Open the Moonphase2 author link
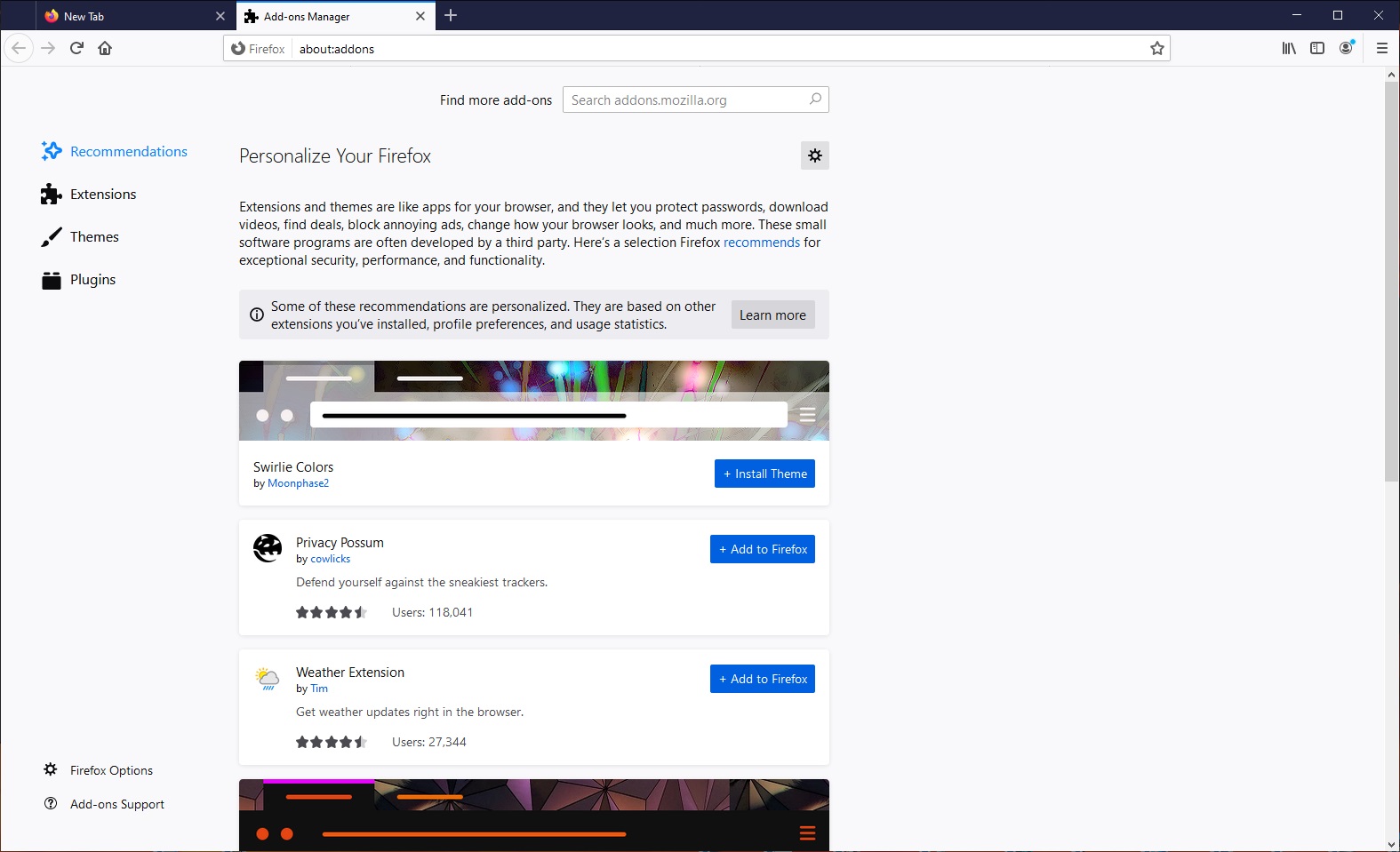Image resolution: width=1400 pixels, height=852 pixels. tap(298, 483)
